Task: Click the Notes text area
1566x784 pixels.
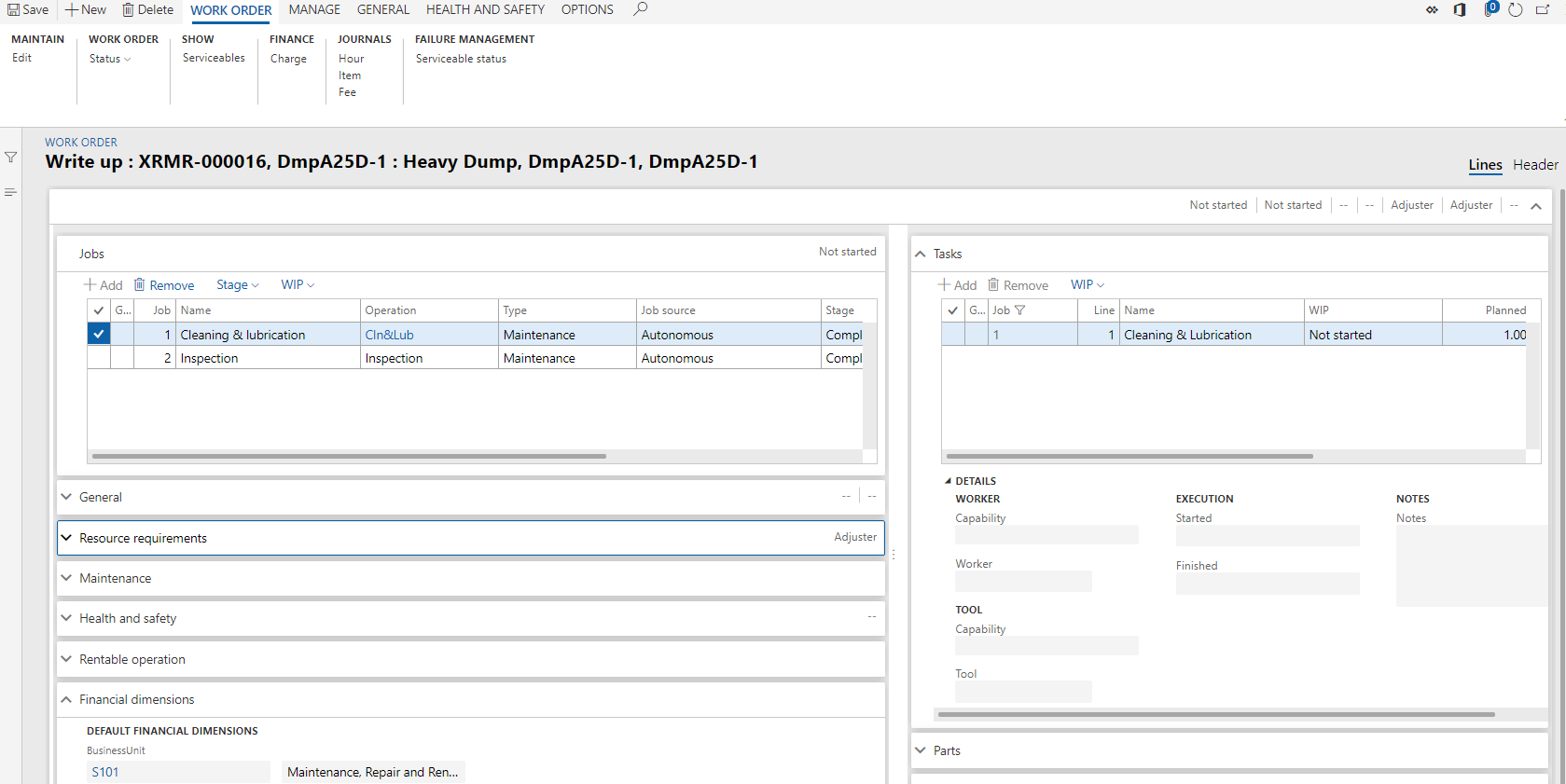Action: click(1474, 566)
